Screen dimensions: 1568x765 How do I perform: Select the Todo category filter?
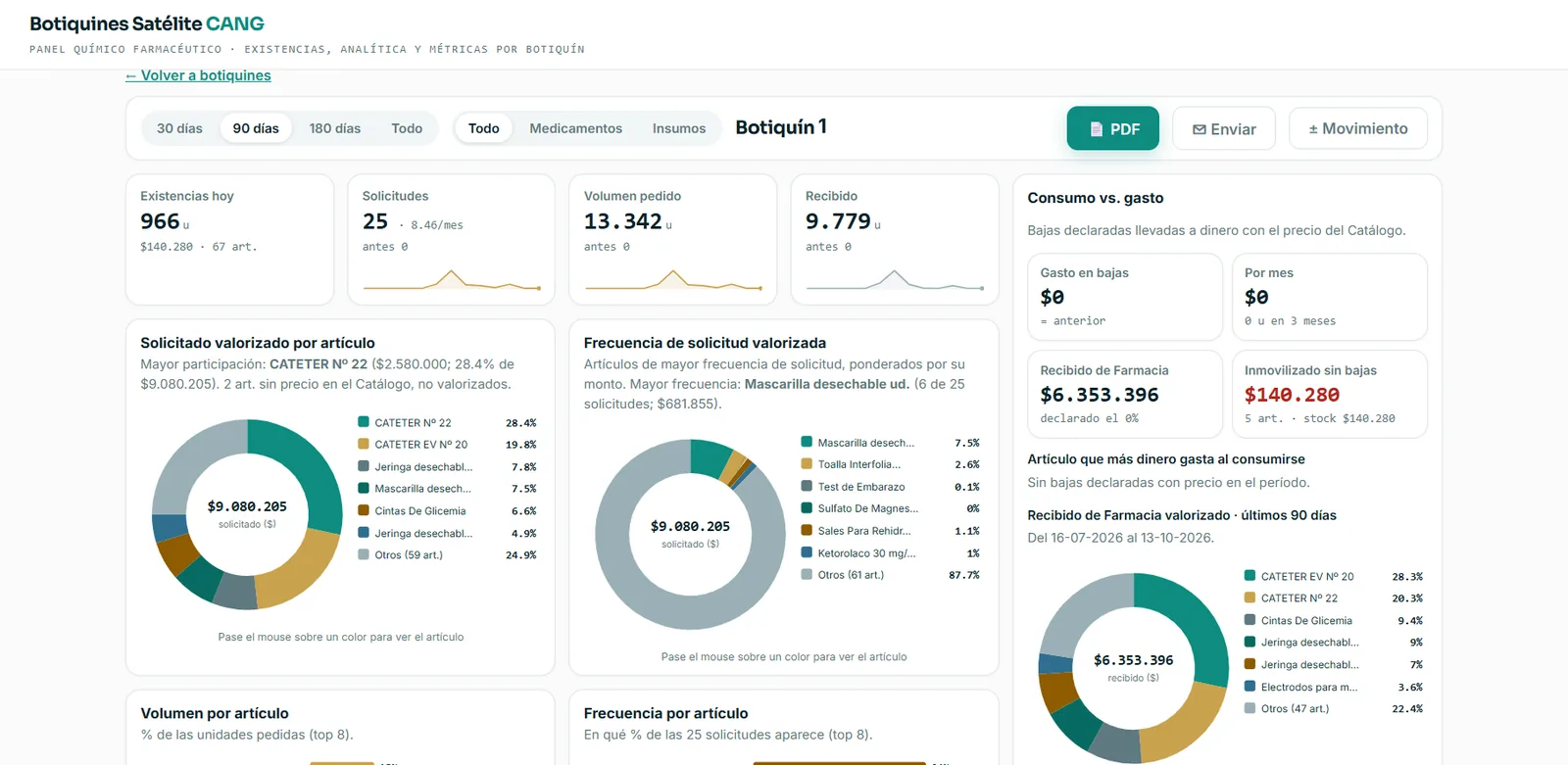pyautogui.click(x=483, y=128)
